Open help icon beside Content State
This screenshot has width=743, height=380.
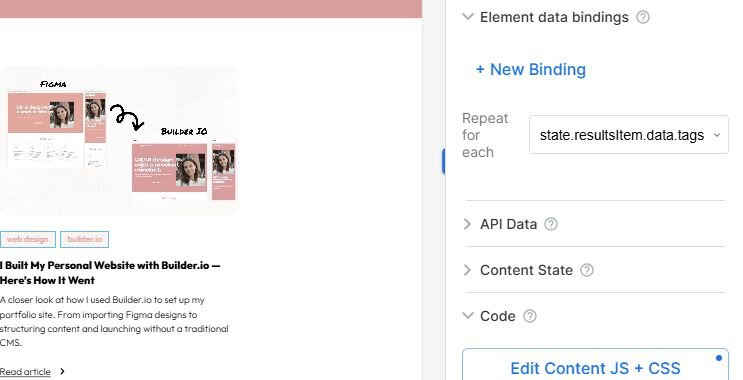coord(587,270)
